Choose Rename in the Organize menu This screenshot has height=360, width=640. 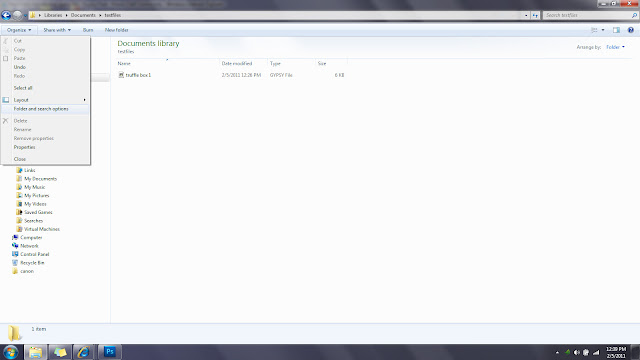coord(46,129)
